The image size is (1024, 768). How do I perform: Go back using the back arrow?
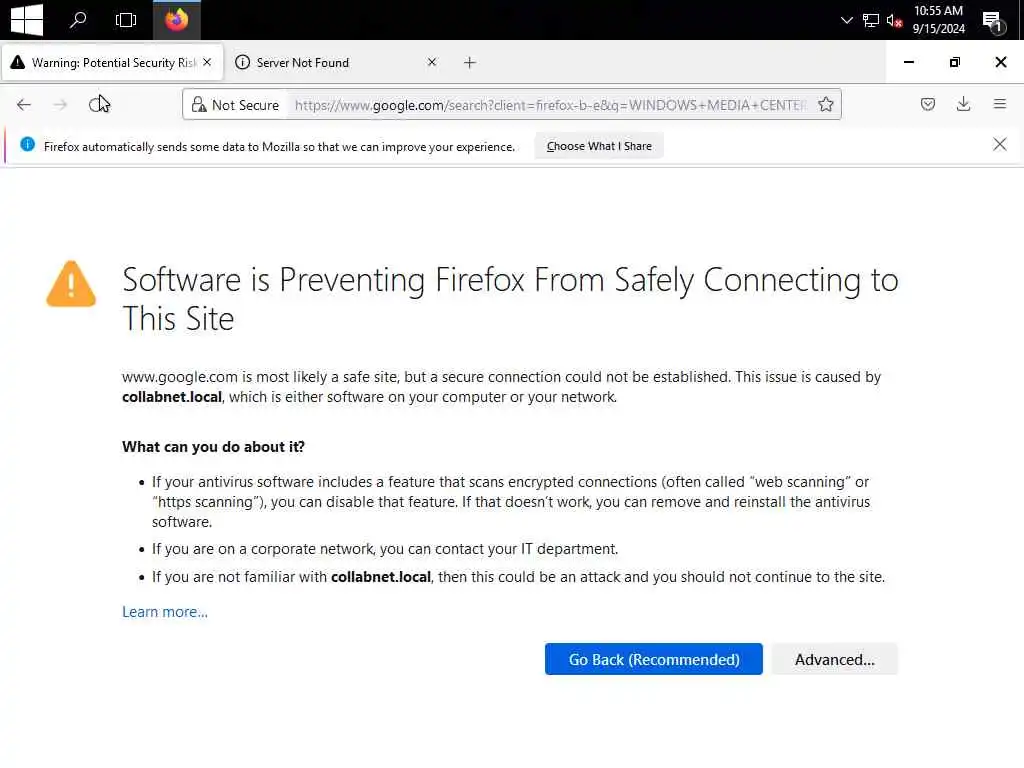(x=24, y=104)
